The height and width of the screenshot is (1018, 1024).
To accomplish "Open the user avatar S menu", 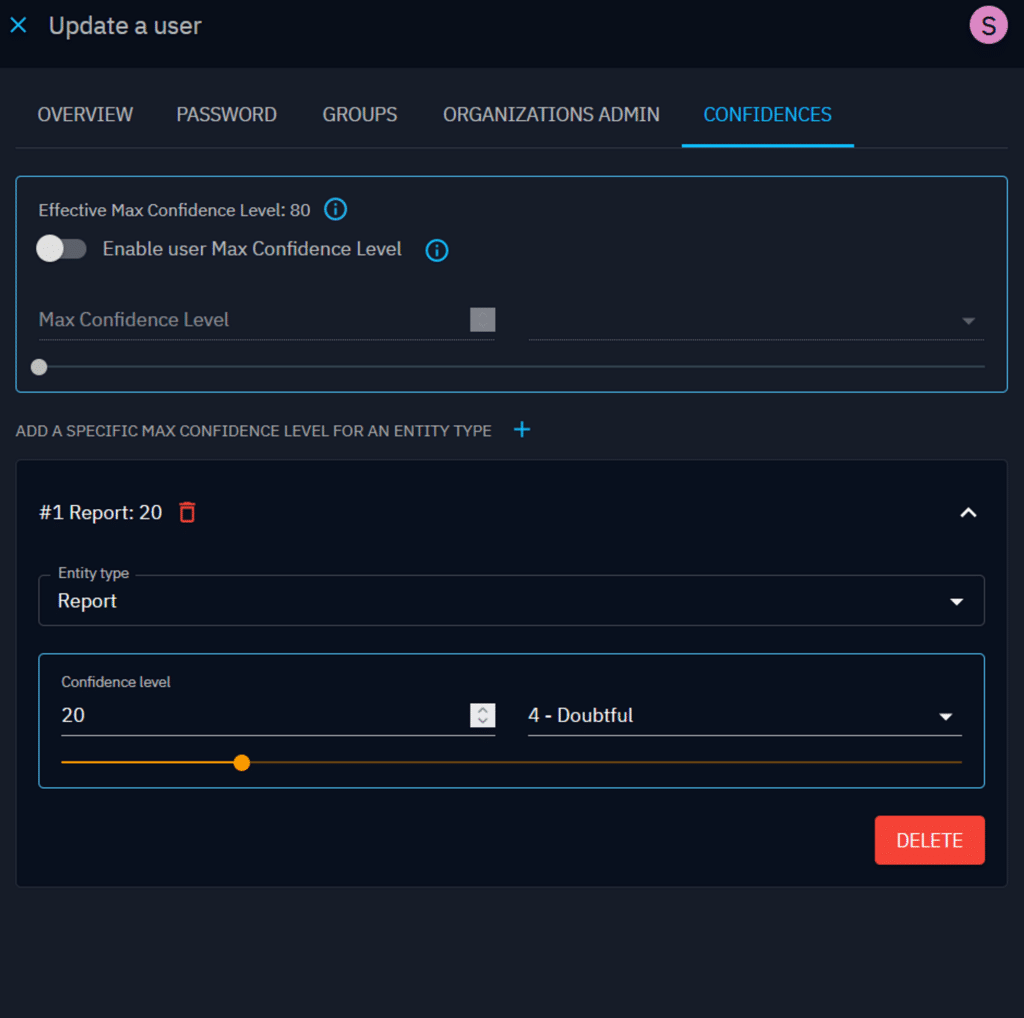I will (988, 26).
